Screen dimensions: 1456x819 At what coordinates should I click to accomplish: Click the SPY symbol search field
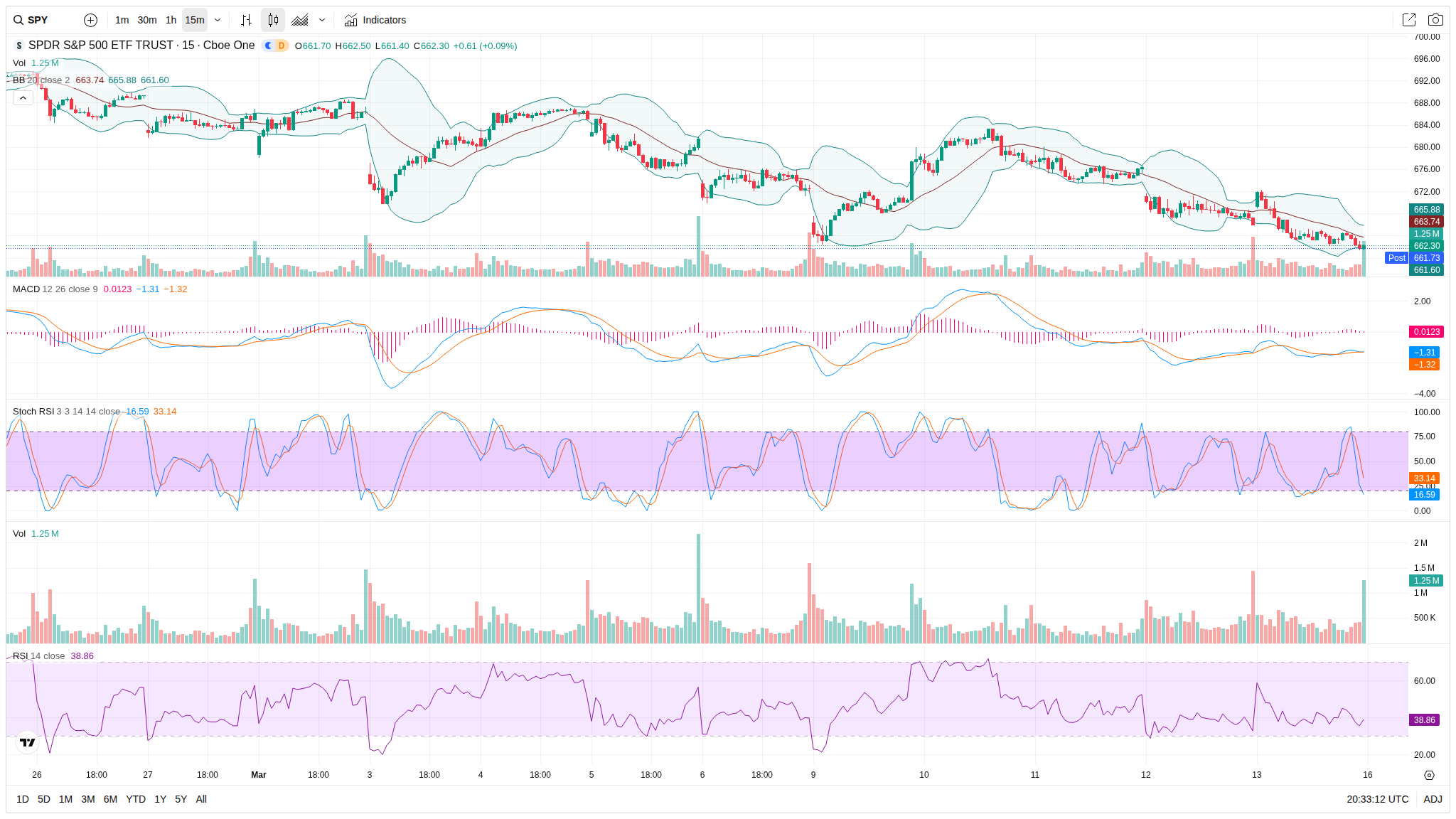pos(39,20)
